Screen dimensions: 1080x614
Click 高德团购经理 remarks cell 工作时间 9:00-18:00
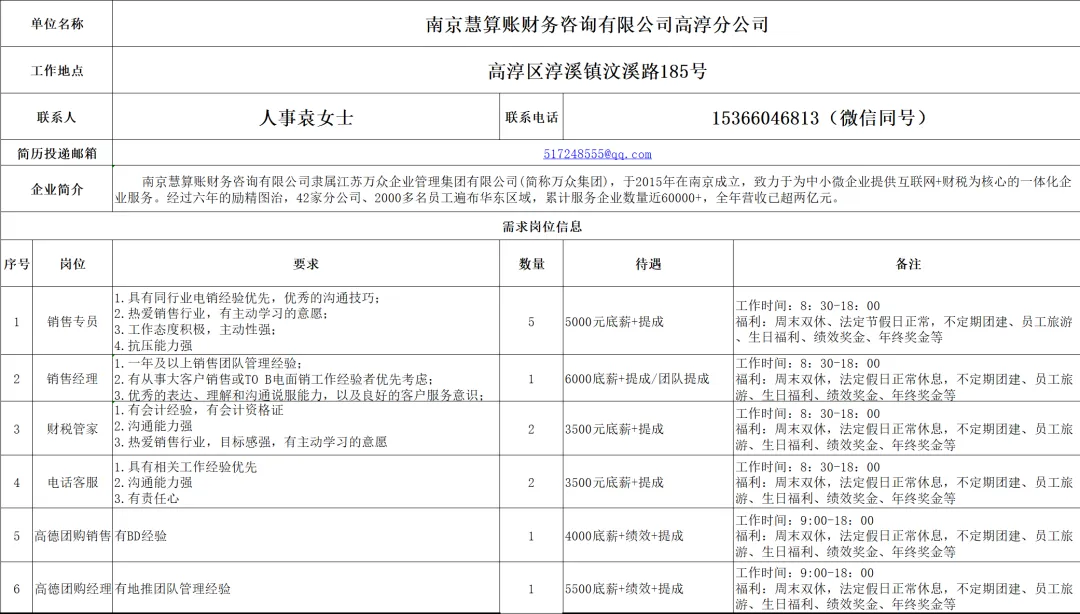click(x=907, y=589)
